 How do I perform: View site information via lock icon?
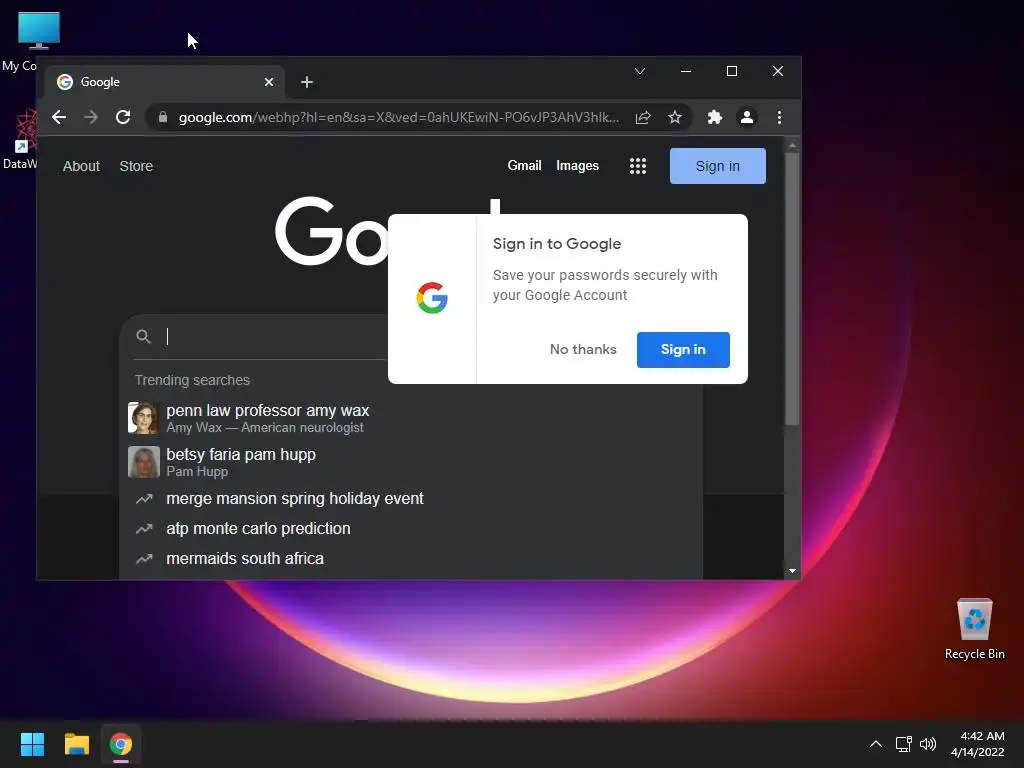pyautogui.click(x=163, y=118)
